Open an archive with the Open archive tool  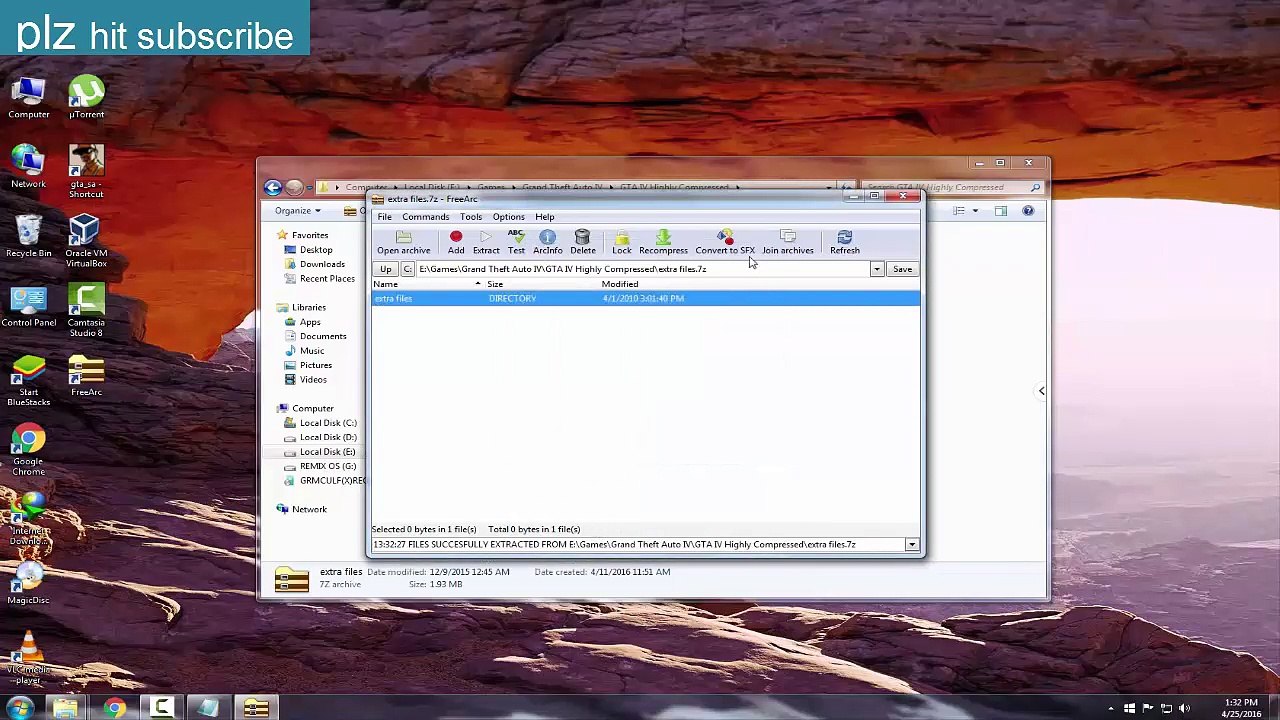(403, 242)
